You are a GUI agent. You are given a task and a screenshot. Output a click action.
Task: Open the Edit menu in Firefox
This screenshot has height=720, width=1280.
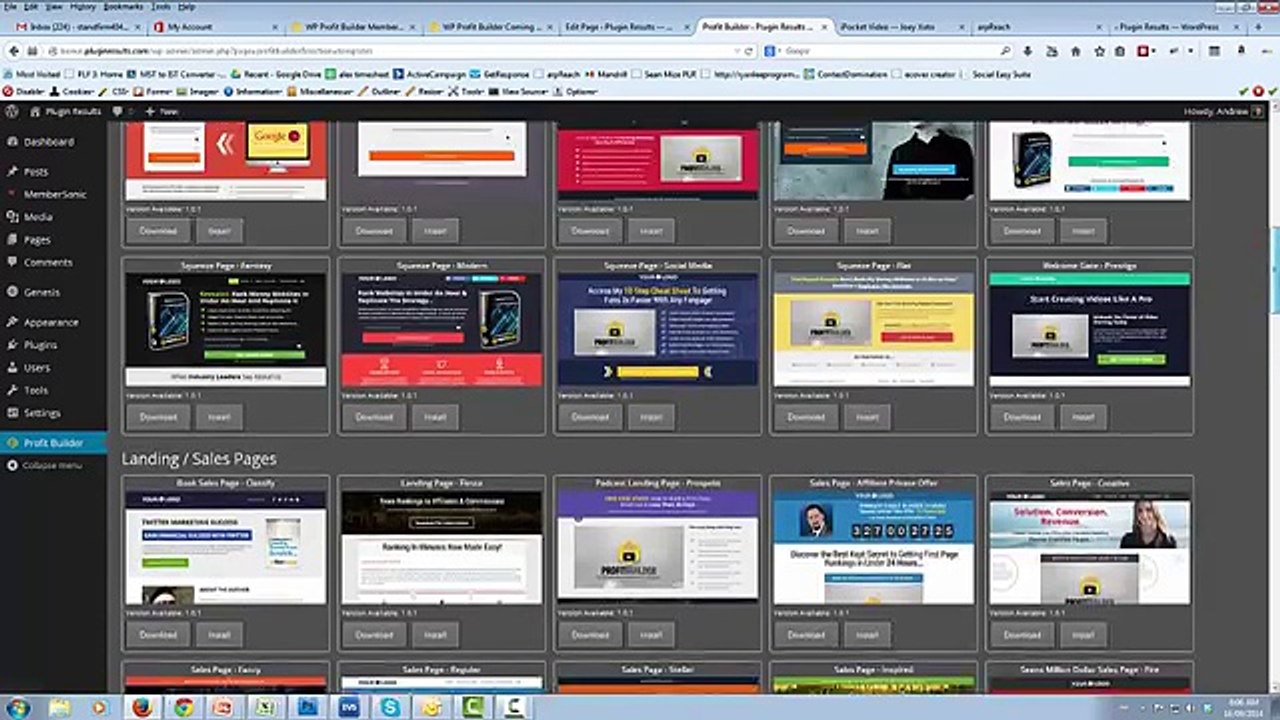[30, 7]
